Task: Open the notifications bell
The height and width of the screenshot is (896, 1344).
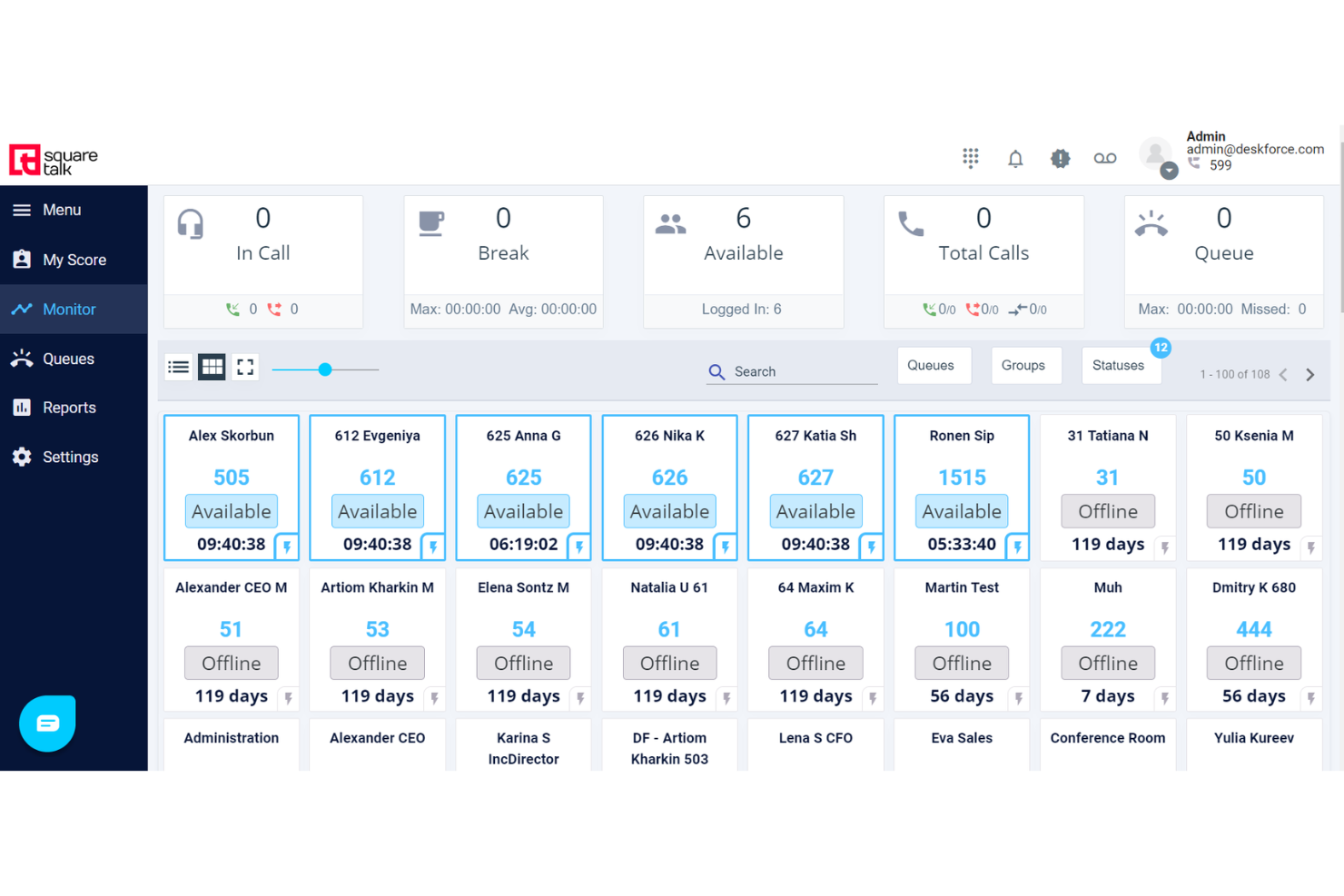Action: point(1015,158)
